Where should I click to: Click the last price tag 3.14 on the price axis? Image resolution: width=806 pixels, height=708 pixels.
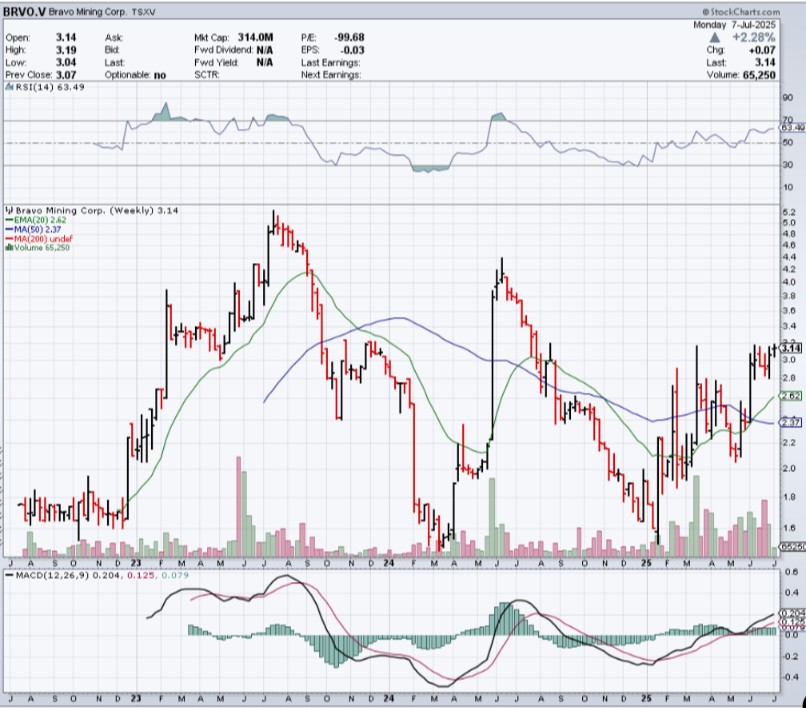(790, 347)
